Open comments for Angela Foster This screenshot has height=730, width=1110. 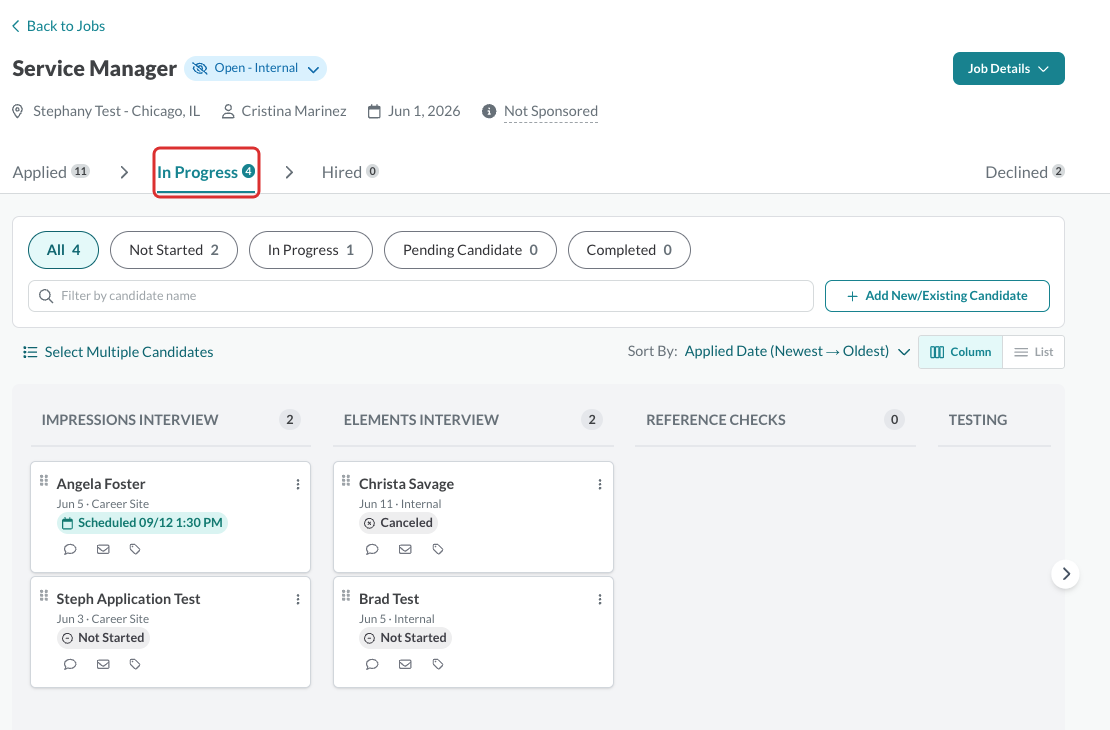point(69,549)
